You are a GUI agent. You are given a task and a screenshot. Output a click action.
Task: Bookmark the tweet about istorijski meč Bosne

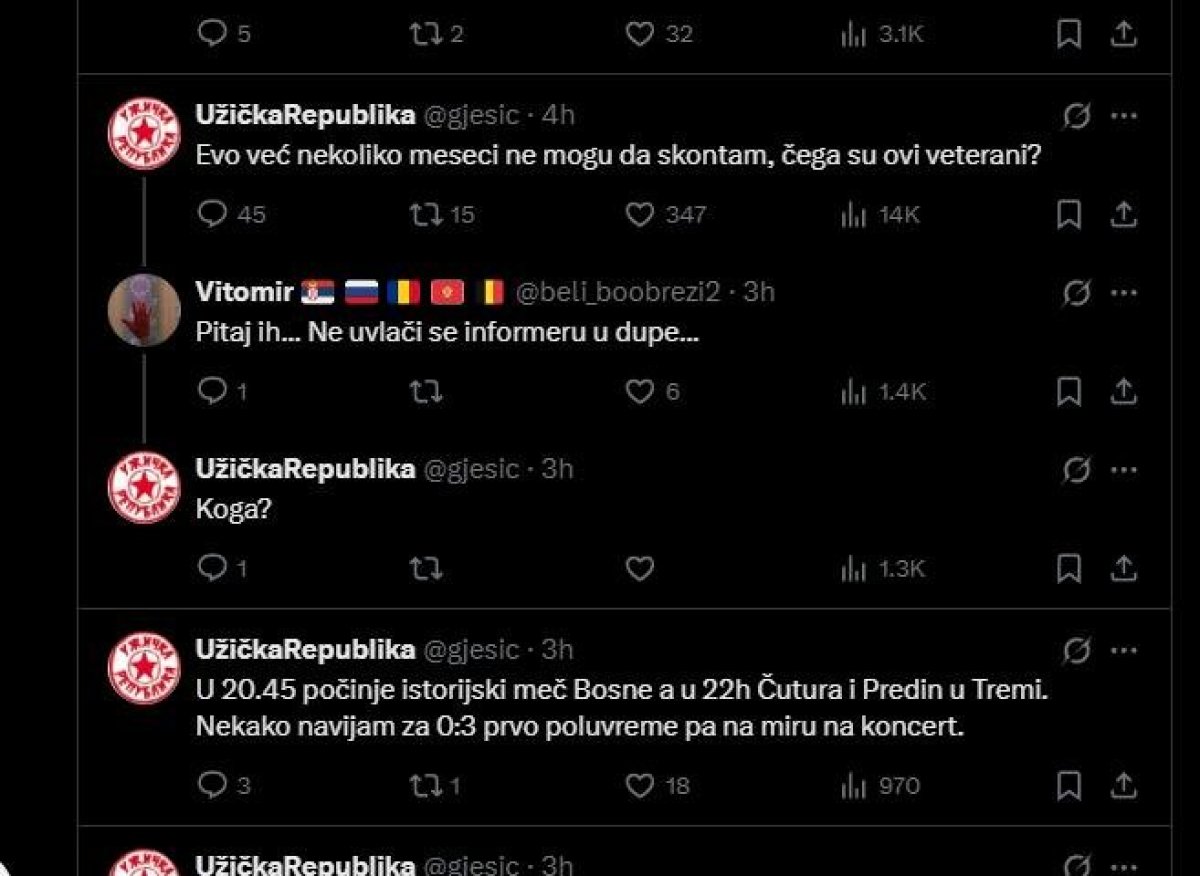pyautogui.click(x=1069, y=786)
